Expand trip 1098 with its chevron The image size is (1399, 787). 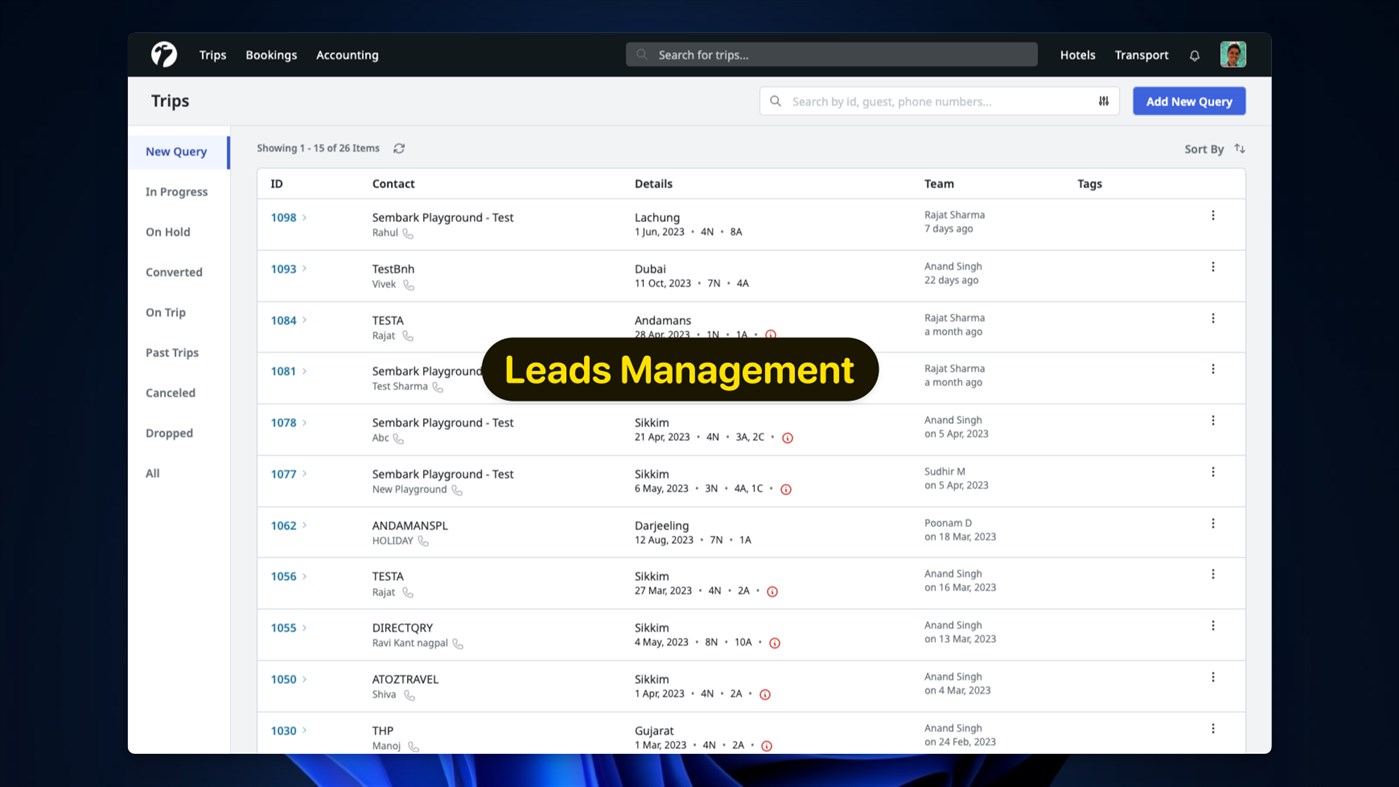click(305, 217)
